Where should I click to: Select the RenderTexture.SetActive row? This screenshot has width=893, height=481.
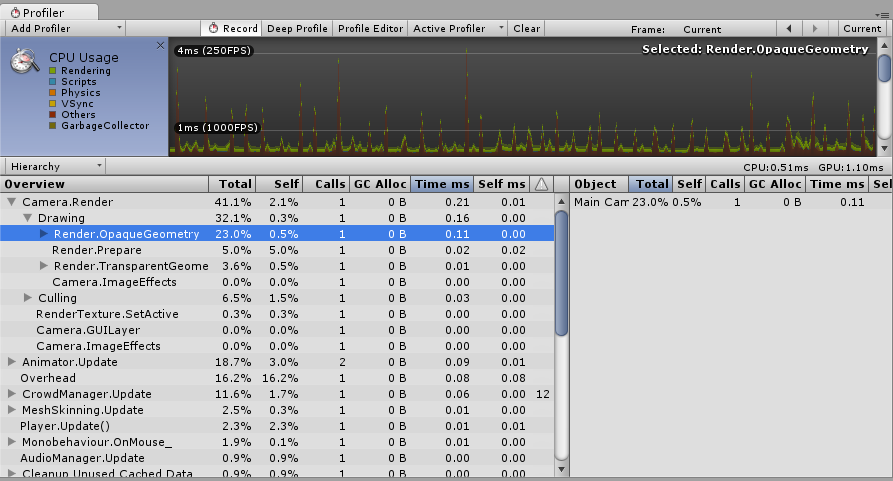tap(277, 314)
